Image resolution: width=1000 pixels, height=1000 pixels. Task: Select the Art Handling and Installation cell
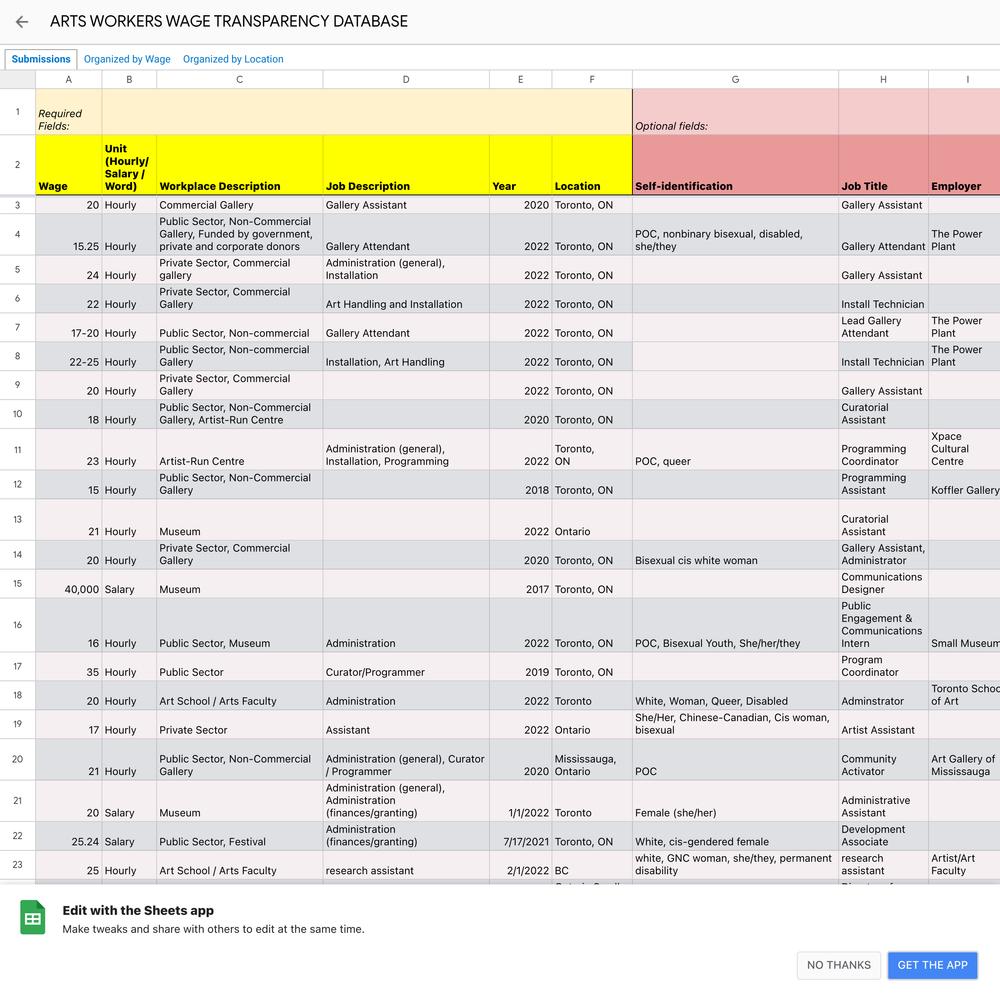(x=406, y=298)
